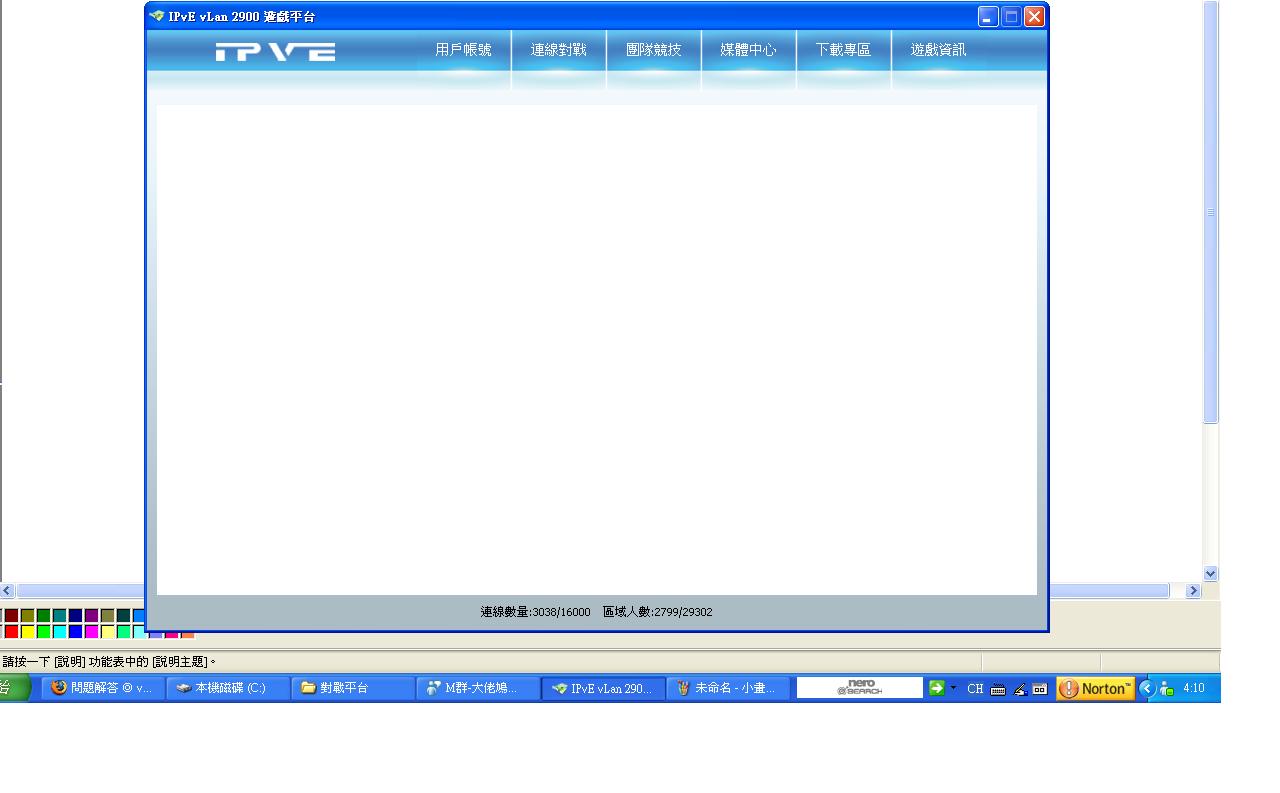
Task: Click the Paint vertical scrollbar down arrow
Action: pos(1211,573)
